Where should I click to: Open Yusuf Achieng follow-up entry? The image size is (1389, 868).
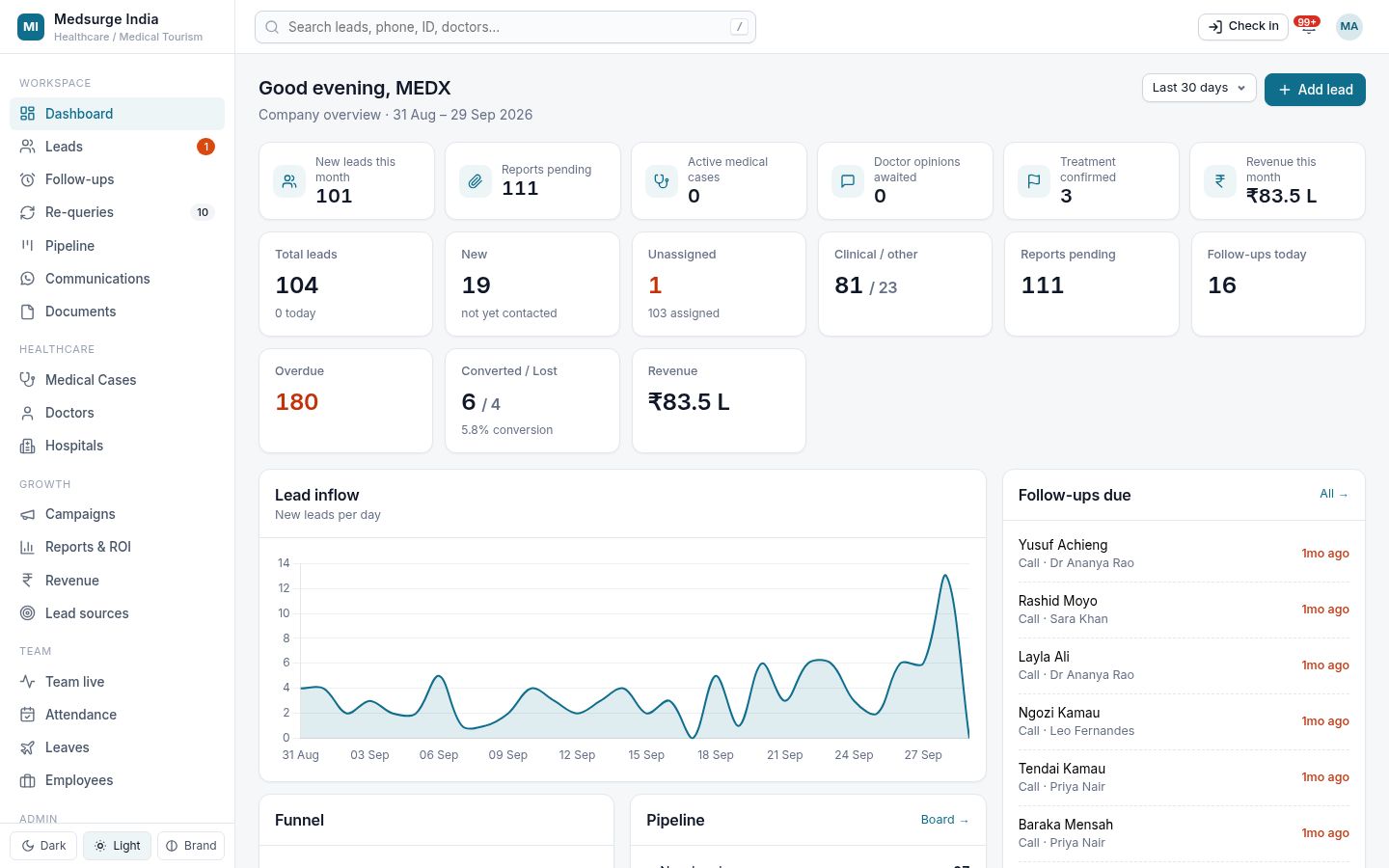(x=1184, y=554)
